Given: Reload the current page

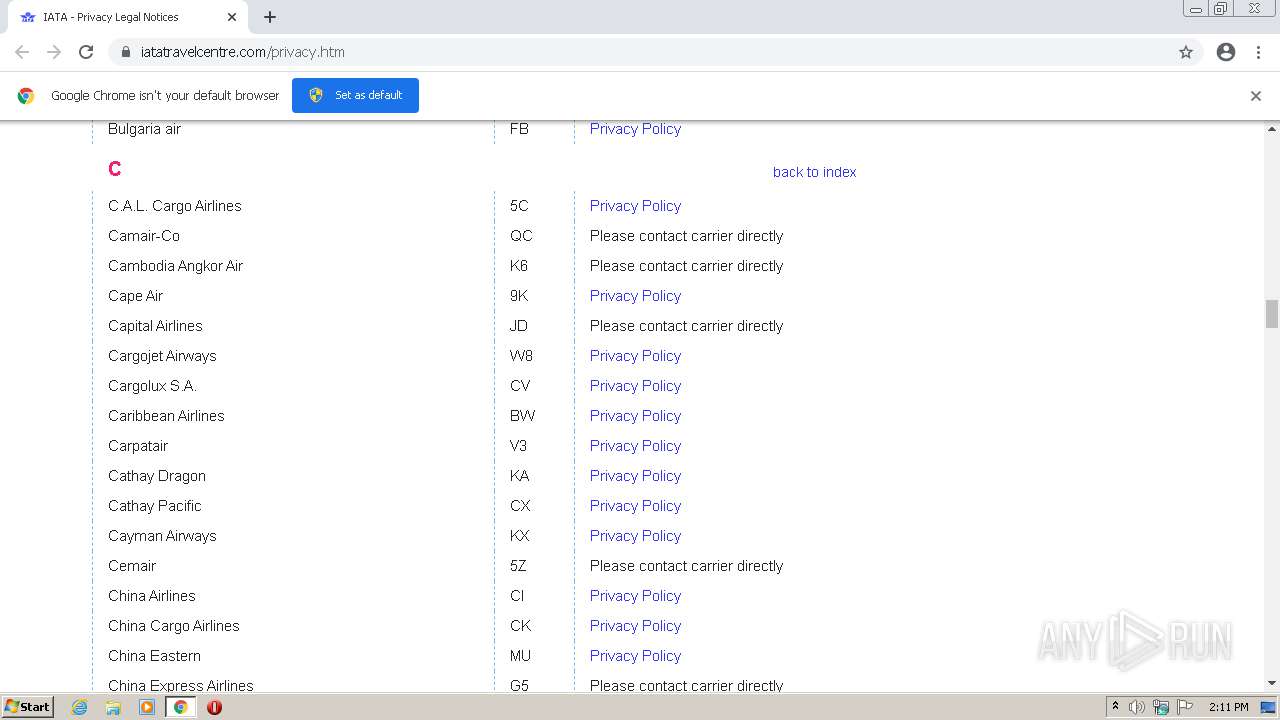Looking at the screenshot, I should coord(86,52).
